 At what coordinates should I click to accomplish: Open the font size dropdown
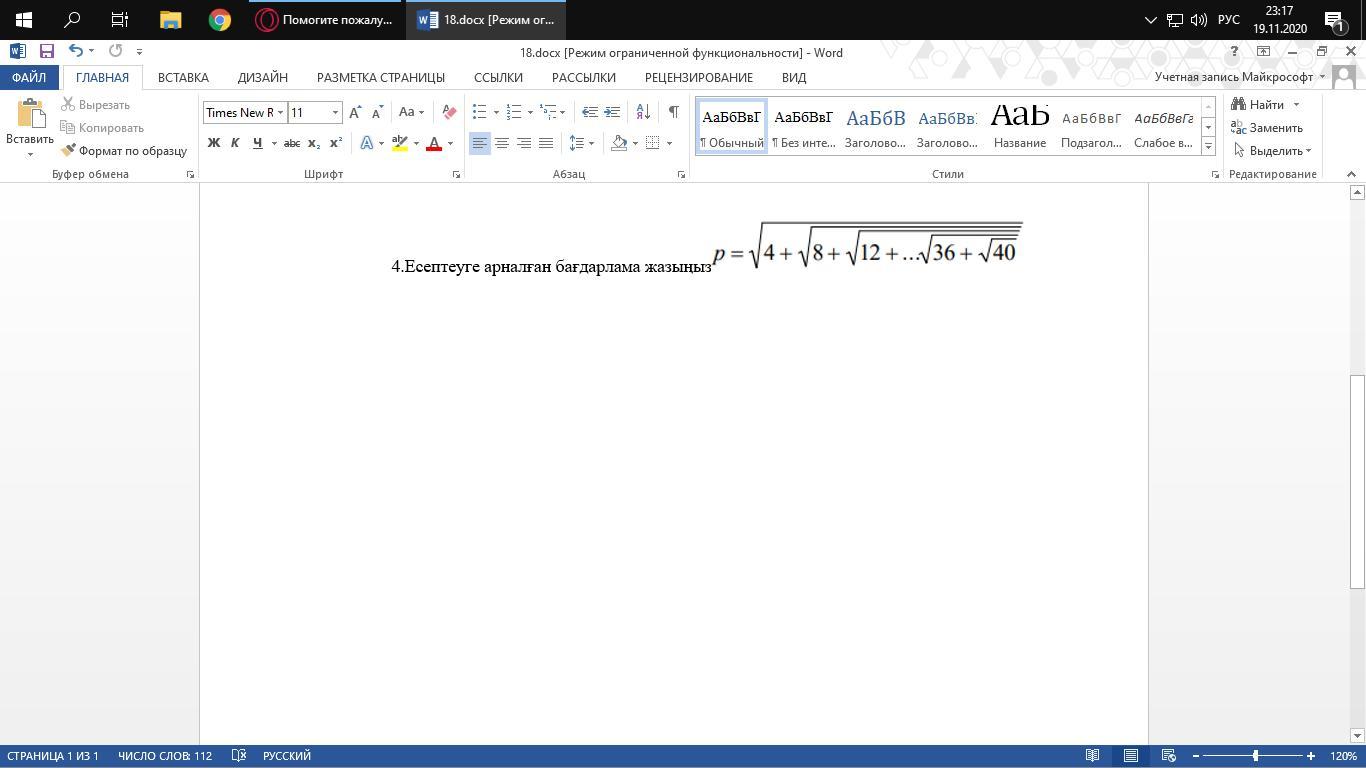(x=335, y=112)
